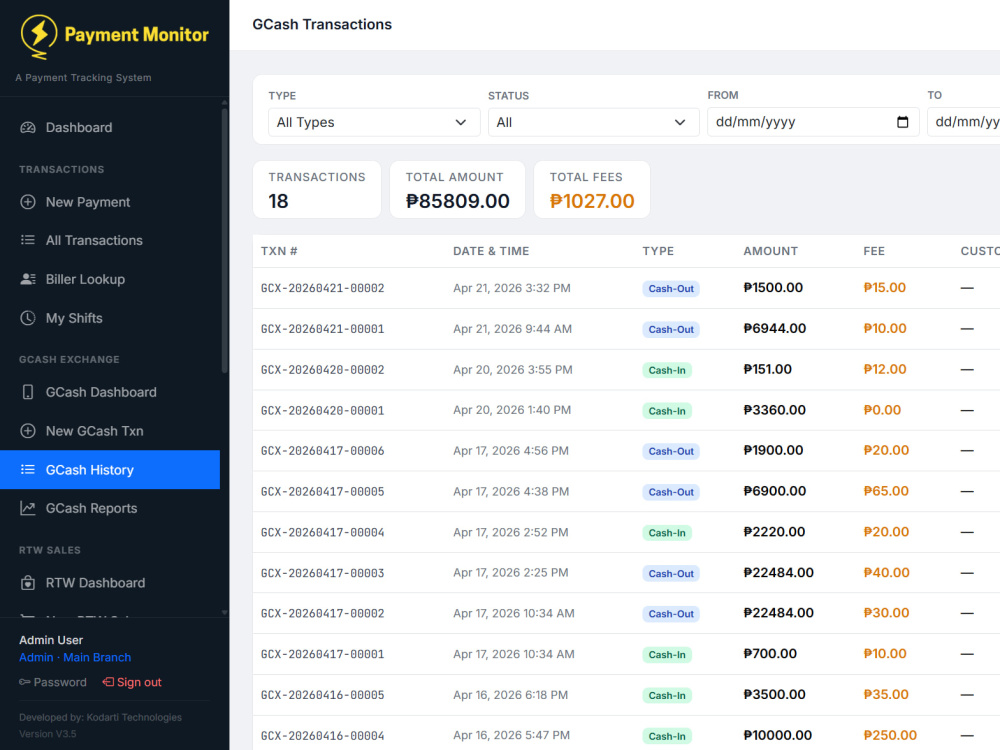Open Biller Lookup
Image resolution: width=1000 pixels, height=750 pixels.
(x=110, y=279)
